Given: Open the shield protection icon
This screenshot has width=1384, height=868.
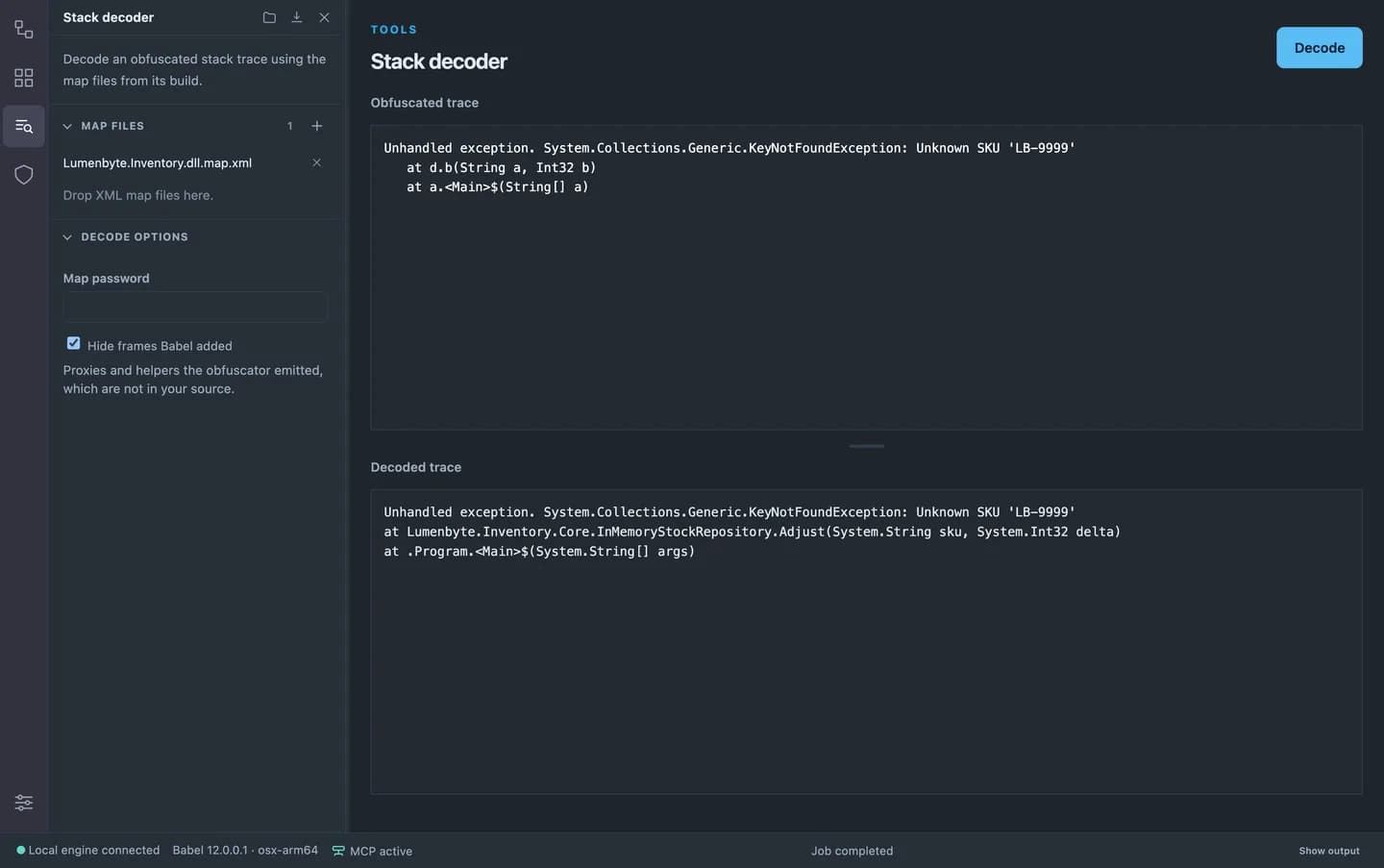Looking at the screenshot, I should pos(24,174).
